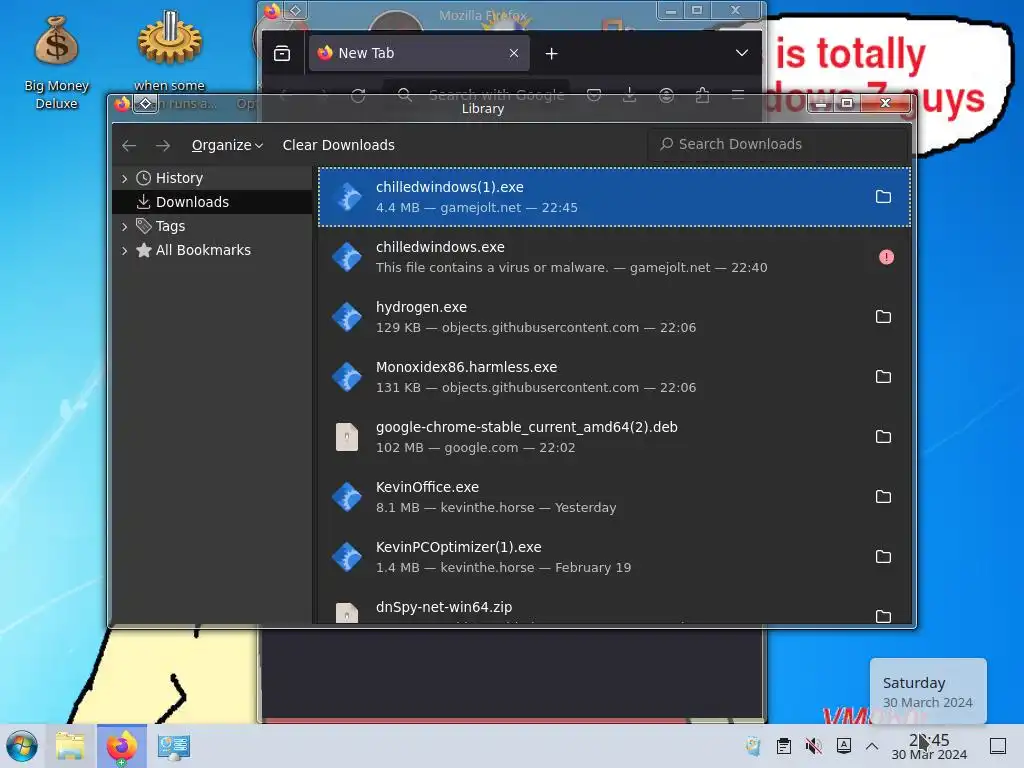This screenshot has width=1024, height=768.
Task: Open folder for google-chrome-stable deb file
Action: tap(883, 437)
